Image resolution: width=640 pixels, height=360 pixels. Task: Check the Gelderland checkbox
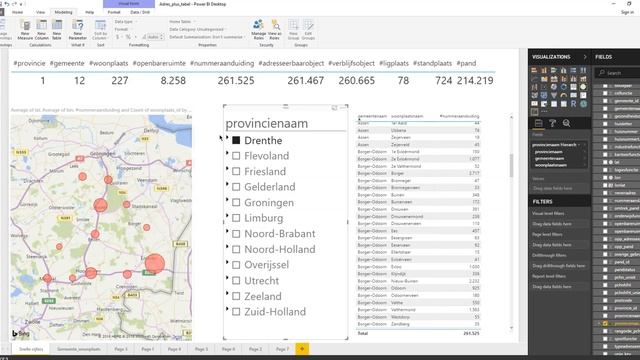click(236, 187)
